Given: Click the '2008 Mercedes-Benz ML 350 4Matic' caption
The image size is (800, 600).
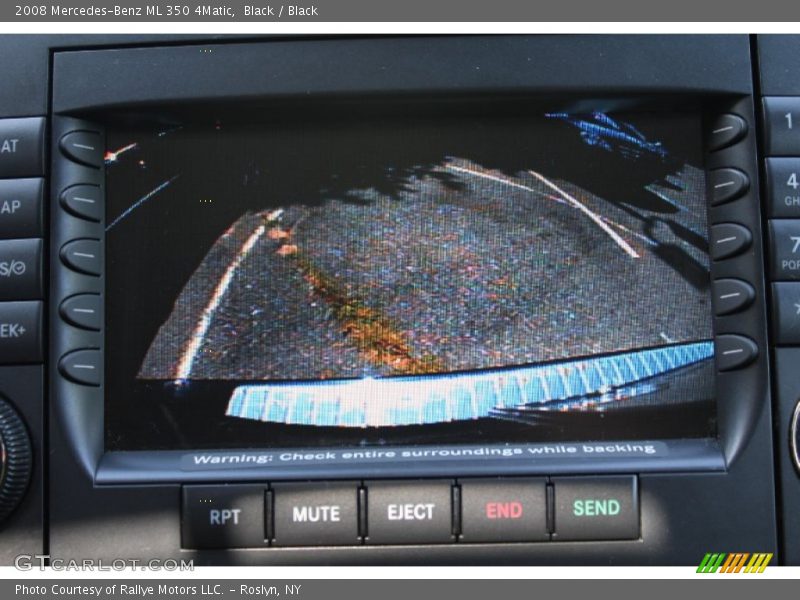Looking at the screenshot, I should click(125, 10).
